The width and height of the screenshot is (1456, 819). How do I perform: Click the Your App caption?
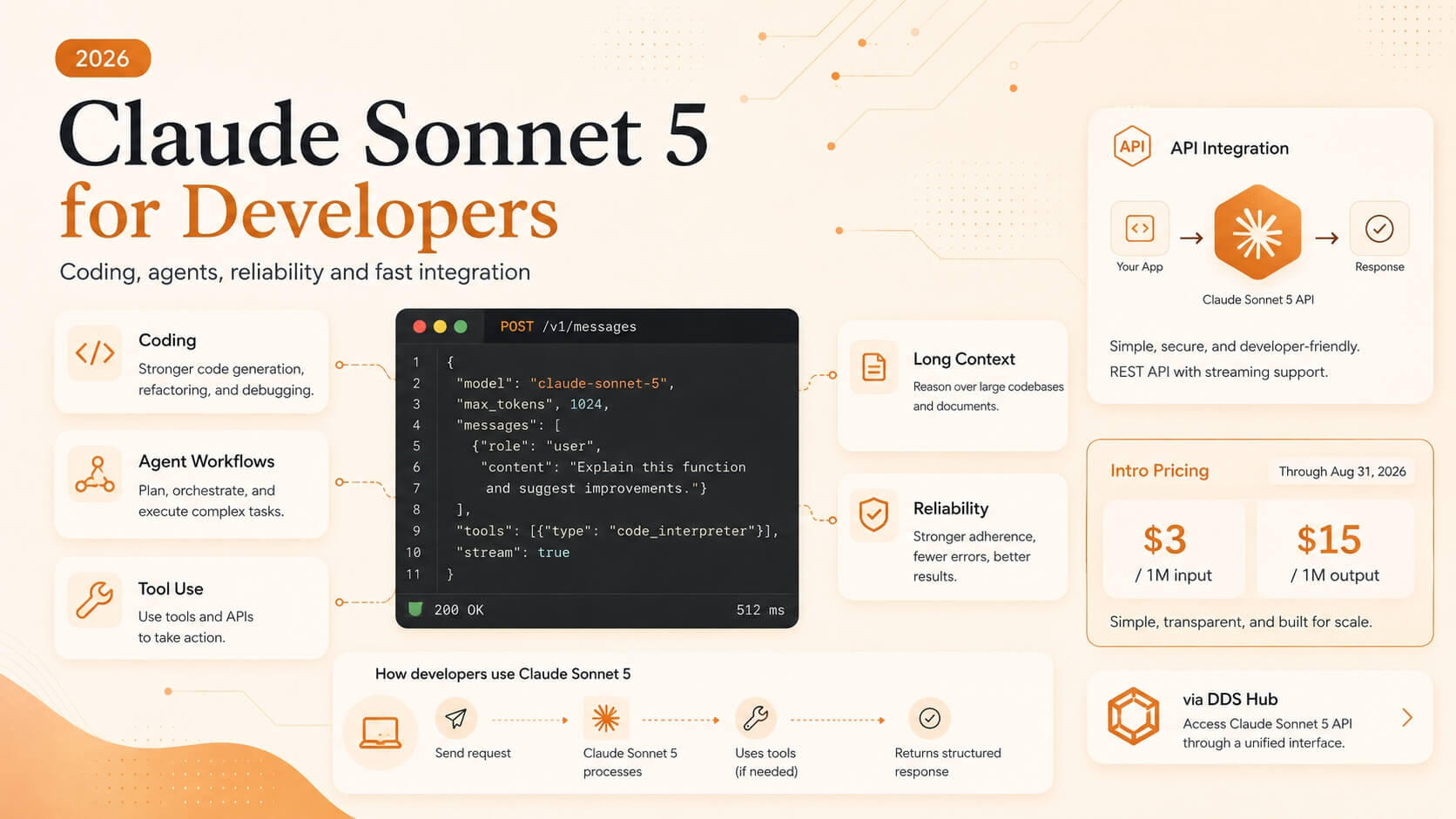coord(1140,266)
